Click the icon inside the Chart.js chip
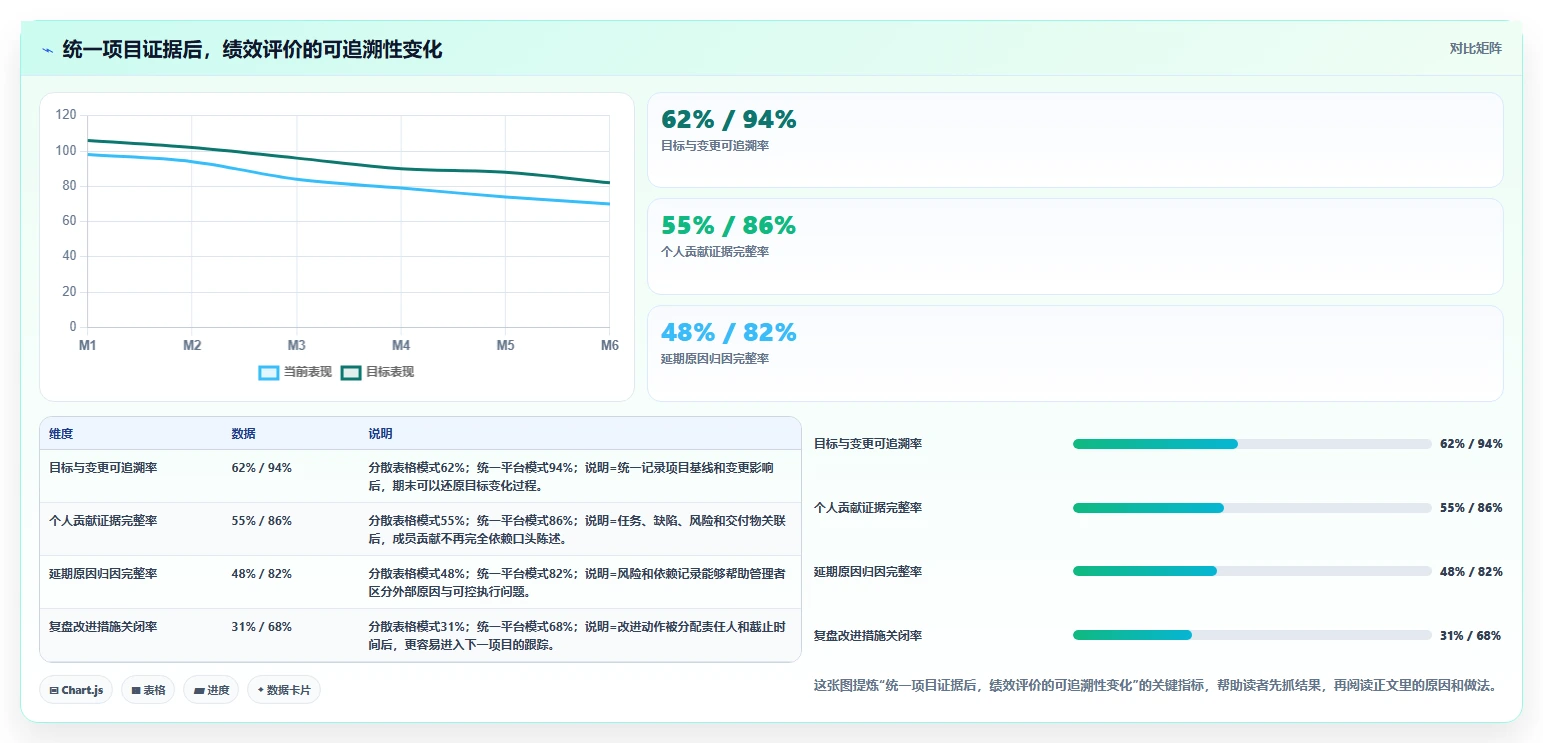The width and height of the screenshot is (1543, 743). [54, 690]
